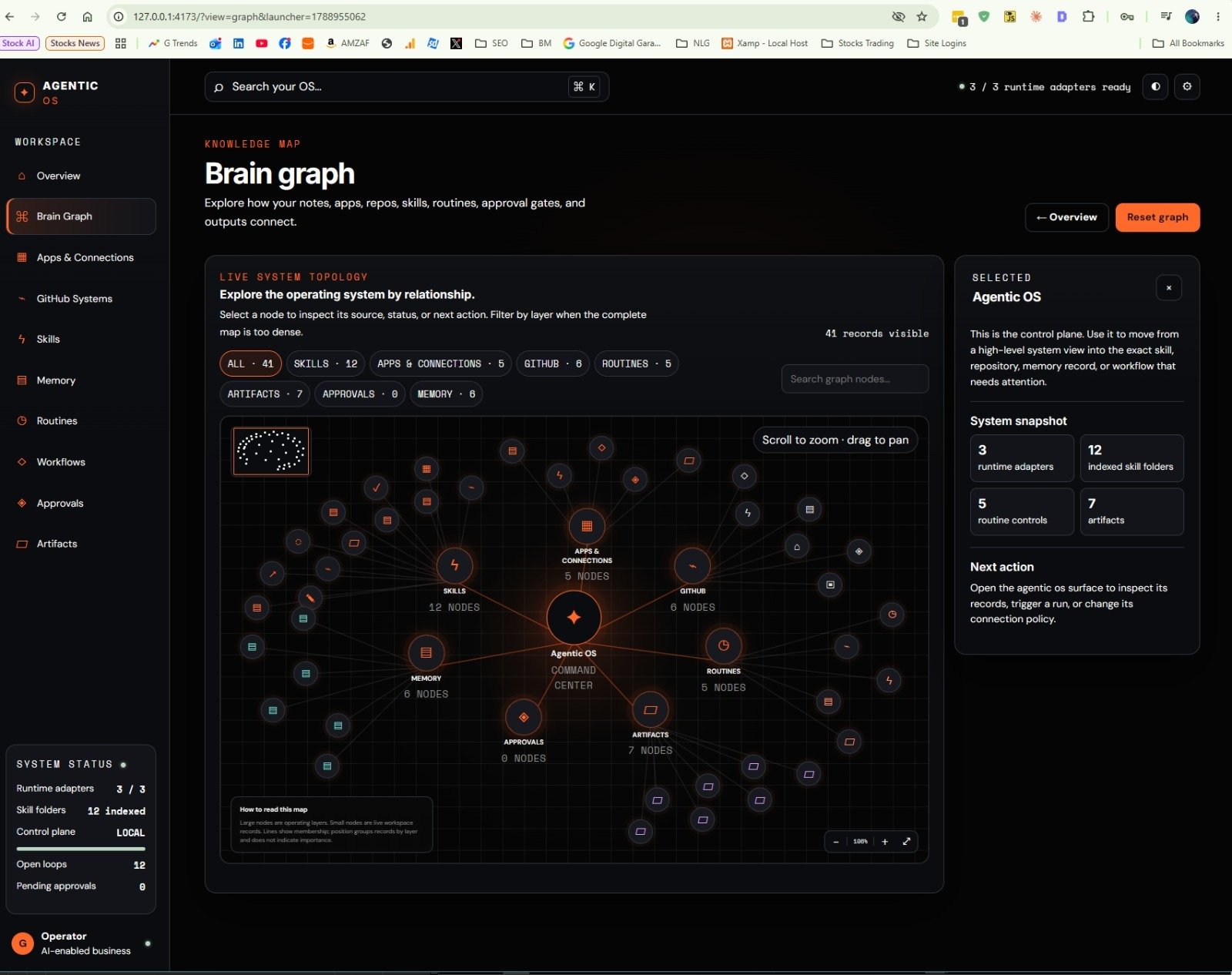
Task: Open the Stocks Trading bookmark folder
Action: (858, 43)
